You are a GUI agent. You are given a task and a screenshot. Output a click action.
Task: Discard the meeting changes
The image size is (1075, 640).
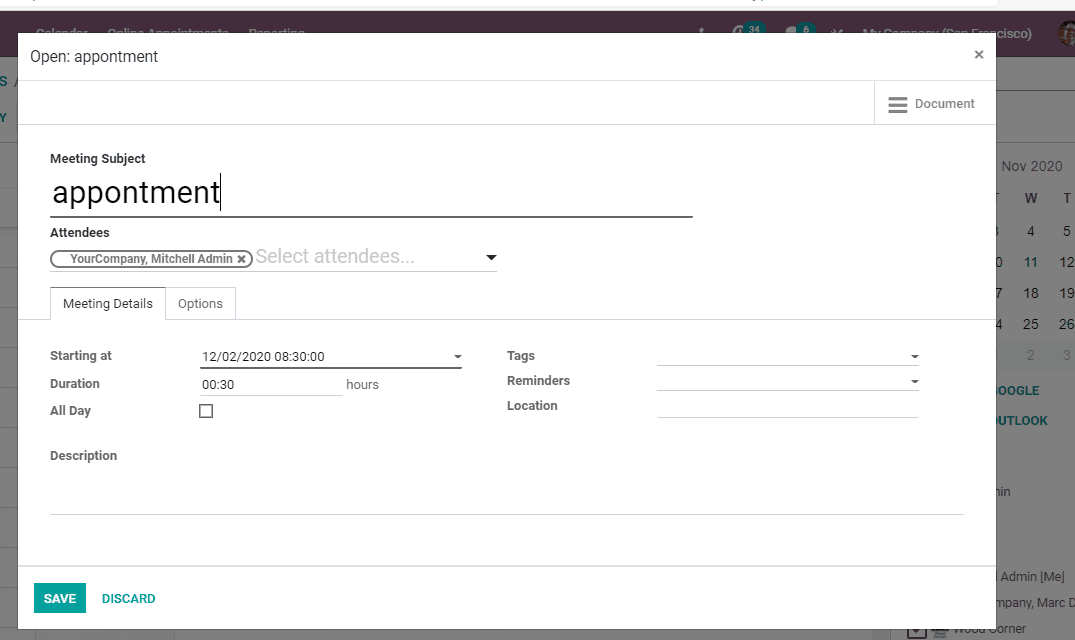click(128, 599)
